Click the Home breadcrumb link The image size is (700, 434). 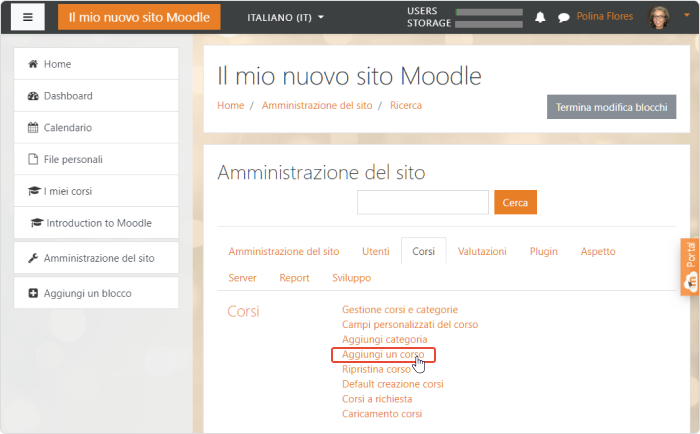coord(231,105)
